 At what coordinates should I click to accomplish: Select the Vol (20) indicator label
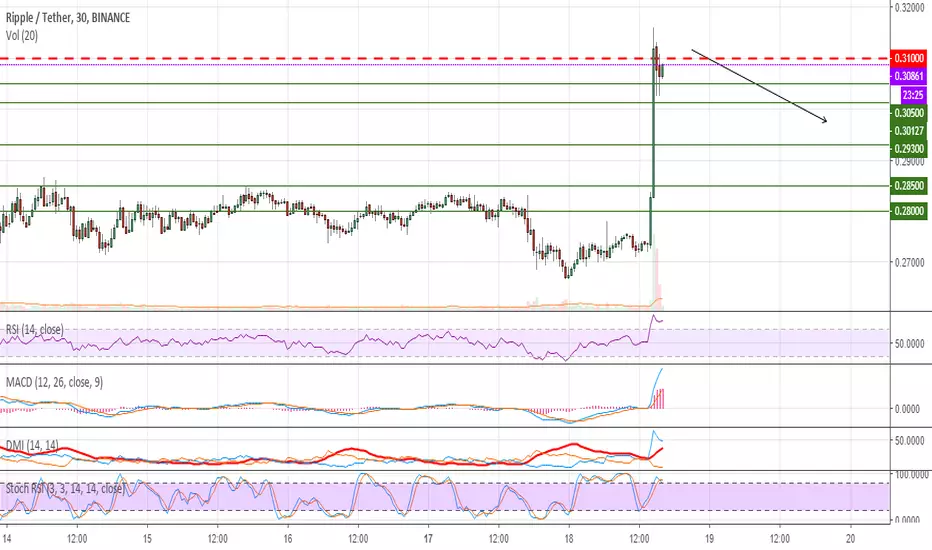point(22,36)
